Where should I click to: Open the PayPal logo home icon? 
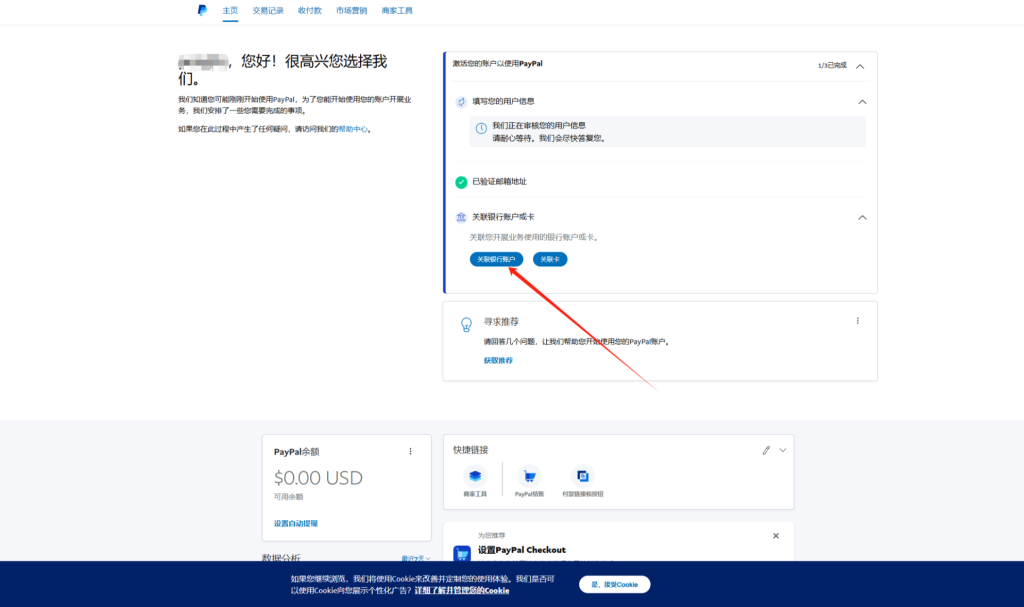203,10
